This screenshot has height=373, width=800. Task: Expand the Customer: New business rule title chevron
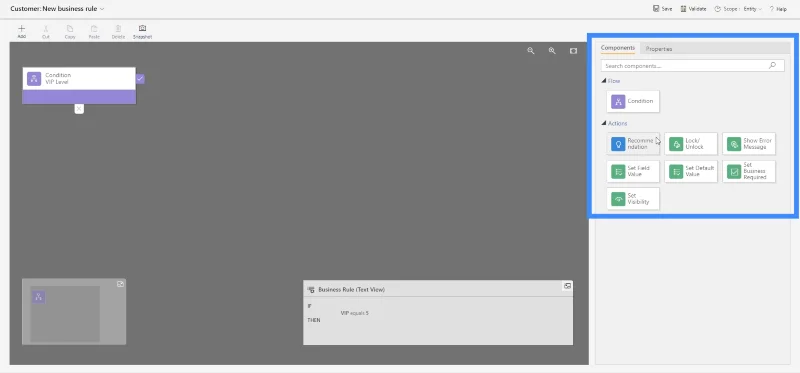(102, 9)
